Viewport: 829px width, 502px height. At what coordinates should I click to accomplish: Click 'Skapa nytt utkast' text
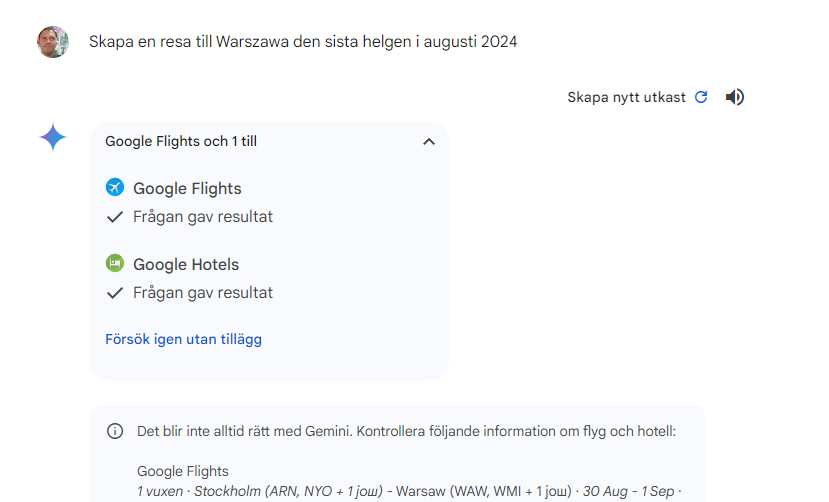tap(626, 97)
